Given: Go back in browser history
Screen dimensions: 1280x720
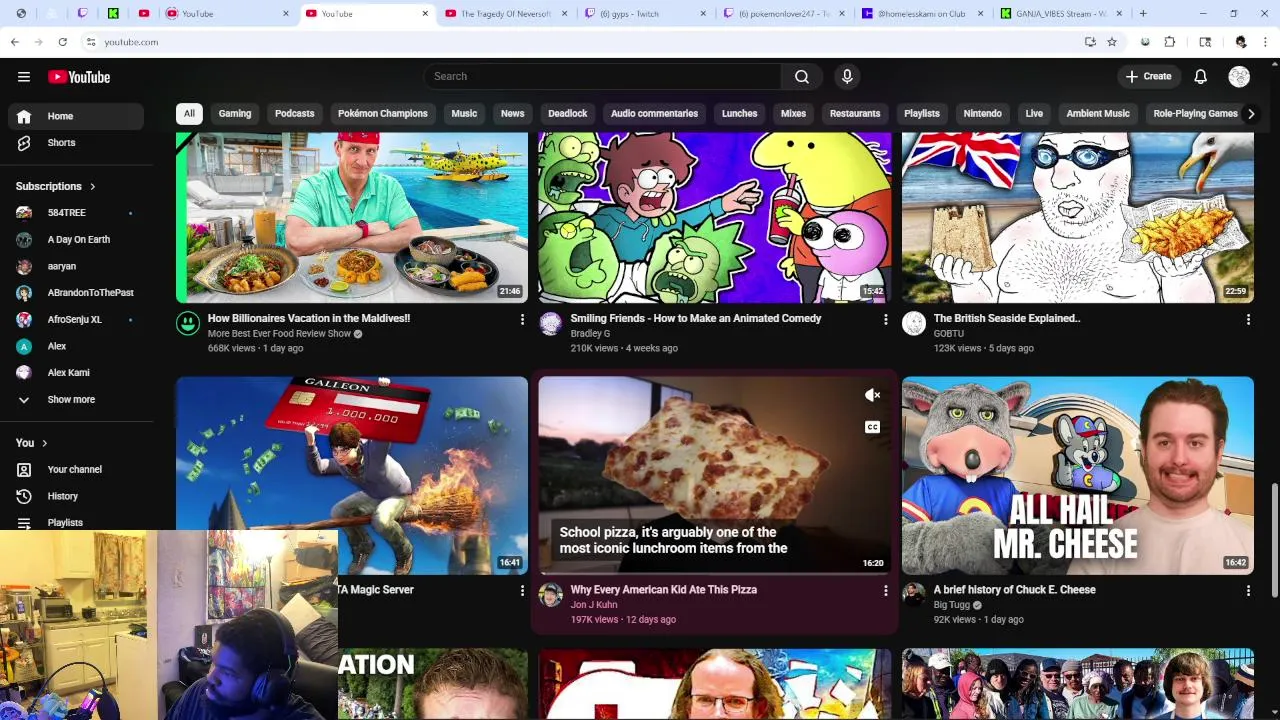Looking at the screenshot, I should point(14,42).
